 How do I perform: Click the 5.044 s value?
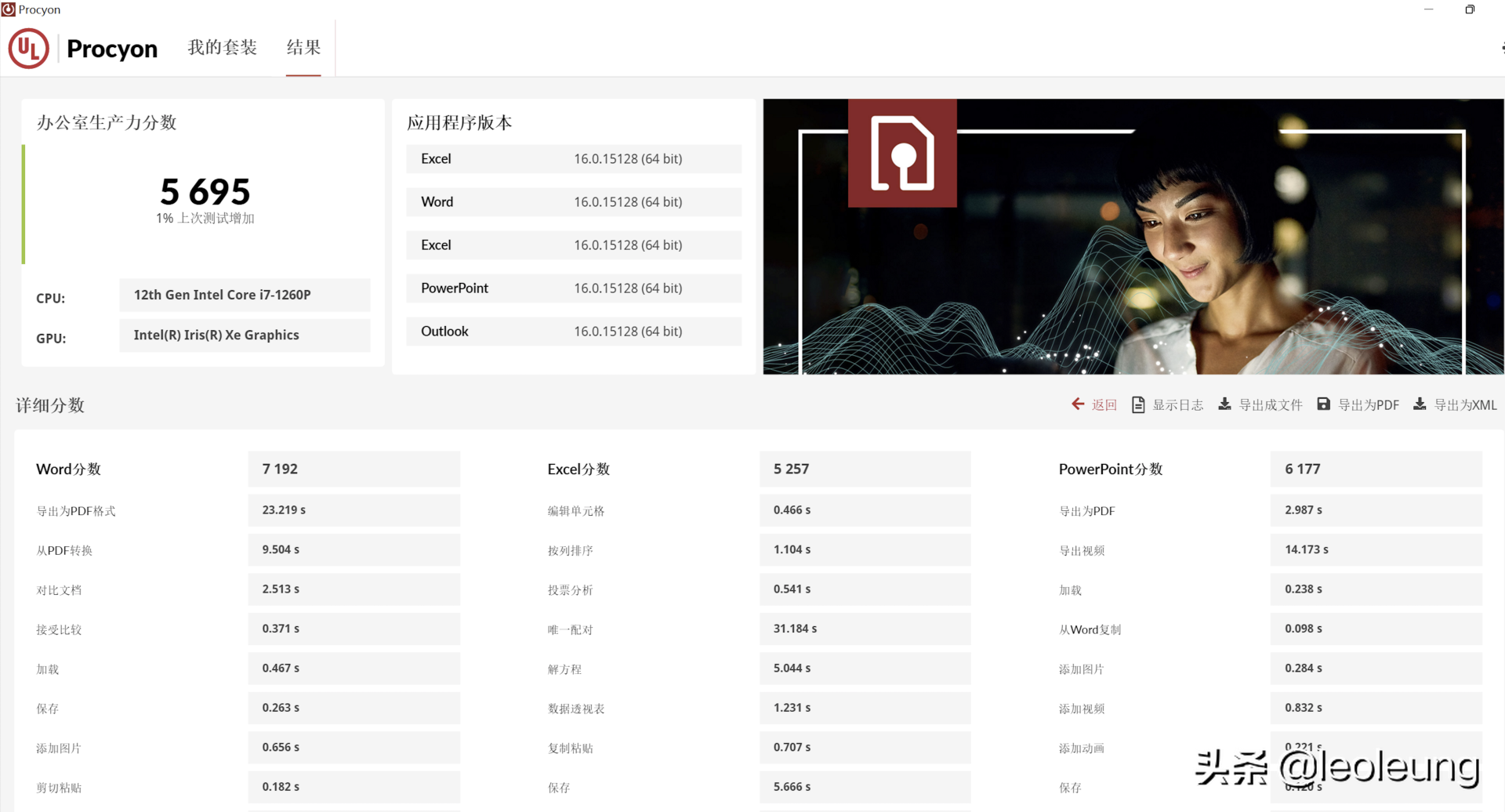coord(865,669)
